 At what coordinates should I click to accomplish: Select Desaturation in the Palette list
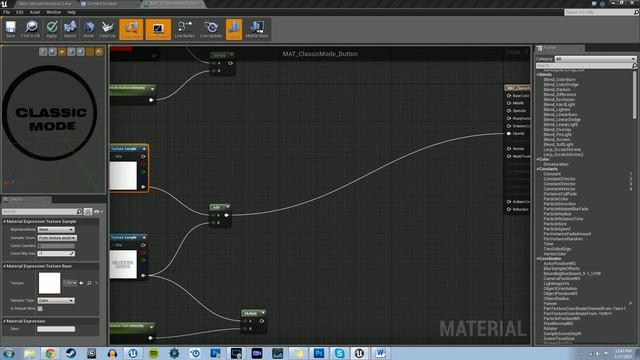tap(556, 164)
